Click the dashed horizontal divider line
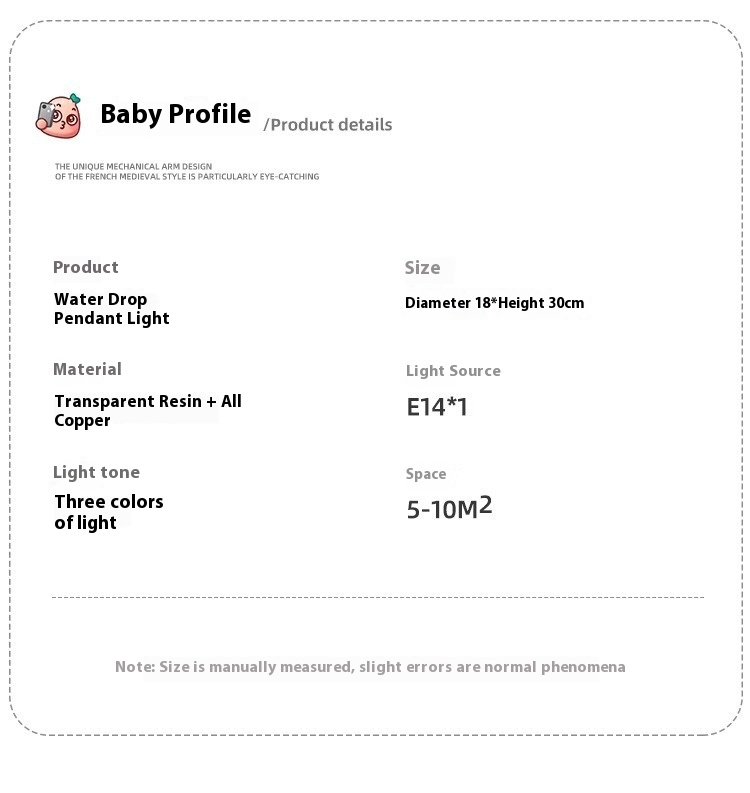This screenshot has width=750, height=793. point(378,597)
